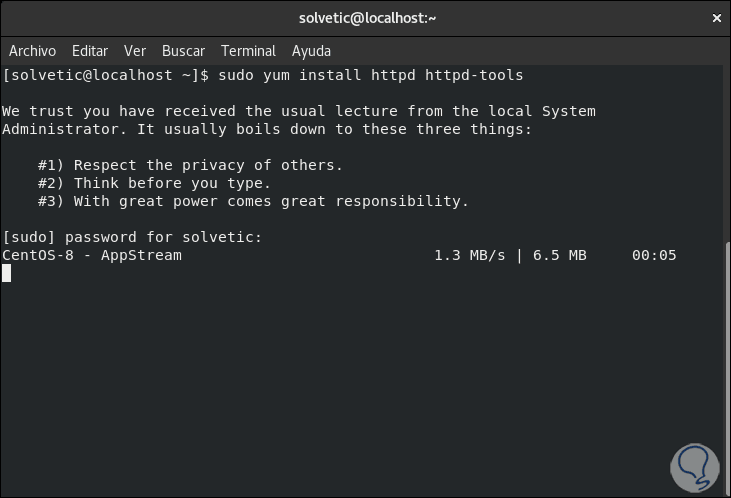The height and width of the screenshot is (498, 731).
Task: Click the '#1) Respect the privacy' line
Action: (x=190, y=165)
